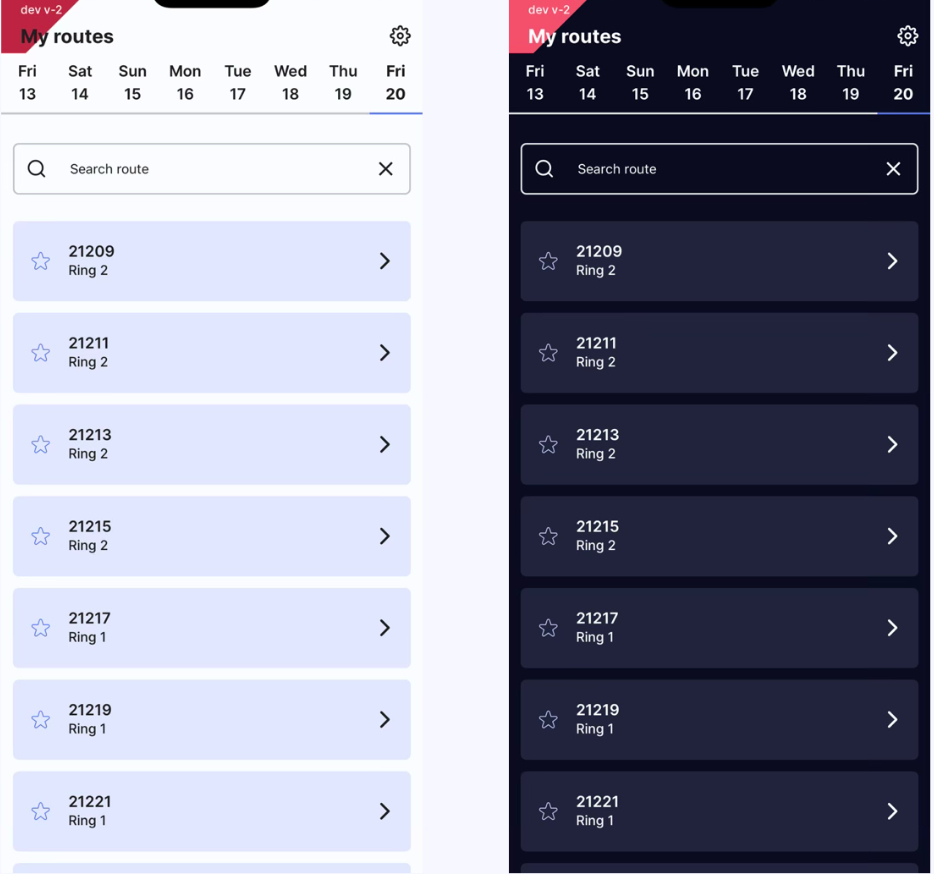This screenshot has height=874, width=934.
Task: Select Fri 13 day in light theme
Action: 27,83
